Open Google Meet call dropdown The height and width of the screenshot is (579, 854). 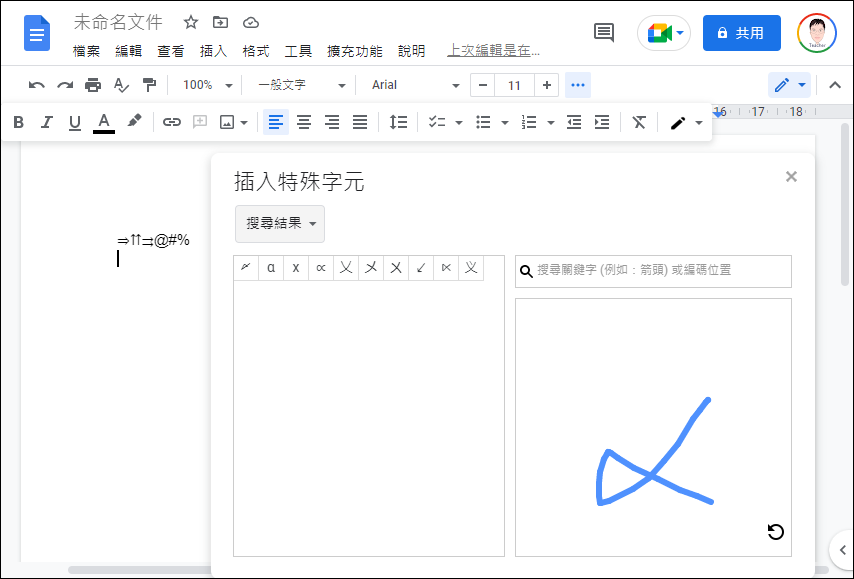[664, 33]
